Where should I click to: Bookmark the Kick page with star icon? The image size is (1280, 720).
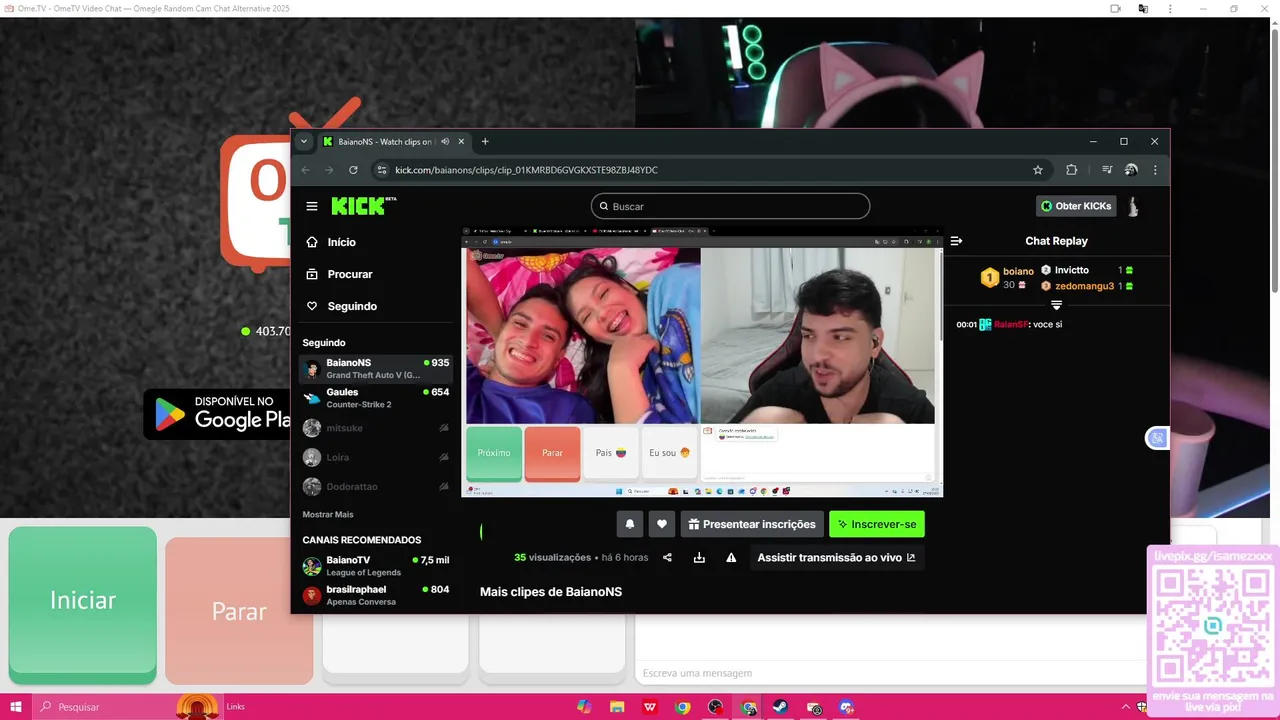(x=1038, y=170)
